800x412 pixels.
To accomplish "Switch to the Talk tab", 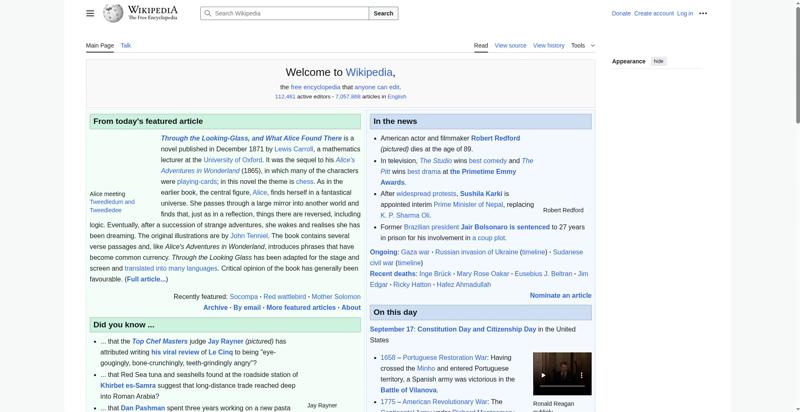I will click(126, 45).
